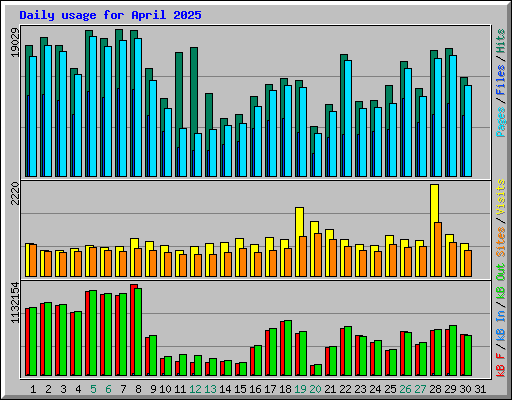Screen dimensions: 512x400
Task: Click weekend day 6 axis label
Action: [x=108, y=389]
